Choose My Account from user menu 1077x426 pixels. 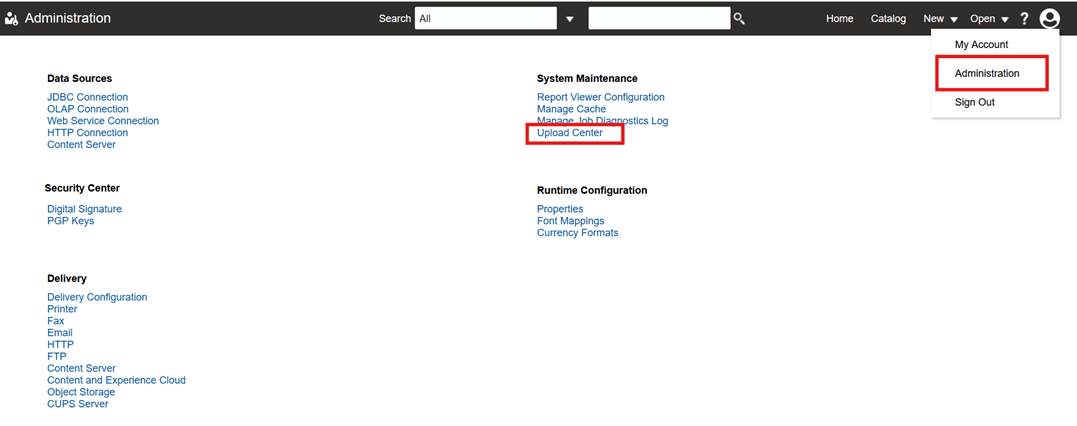982,45
